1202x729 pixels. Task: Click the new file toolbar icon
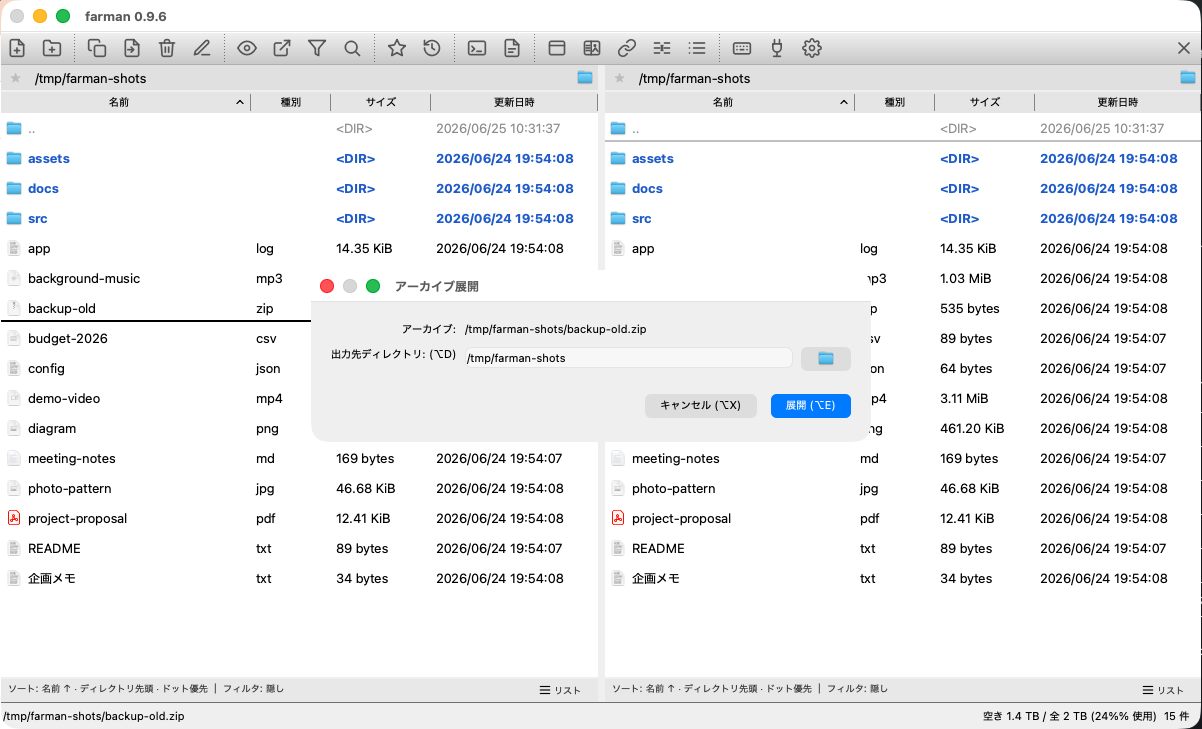[17, 48]
